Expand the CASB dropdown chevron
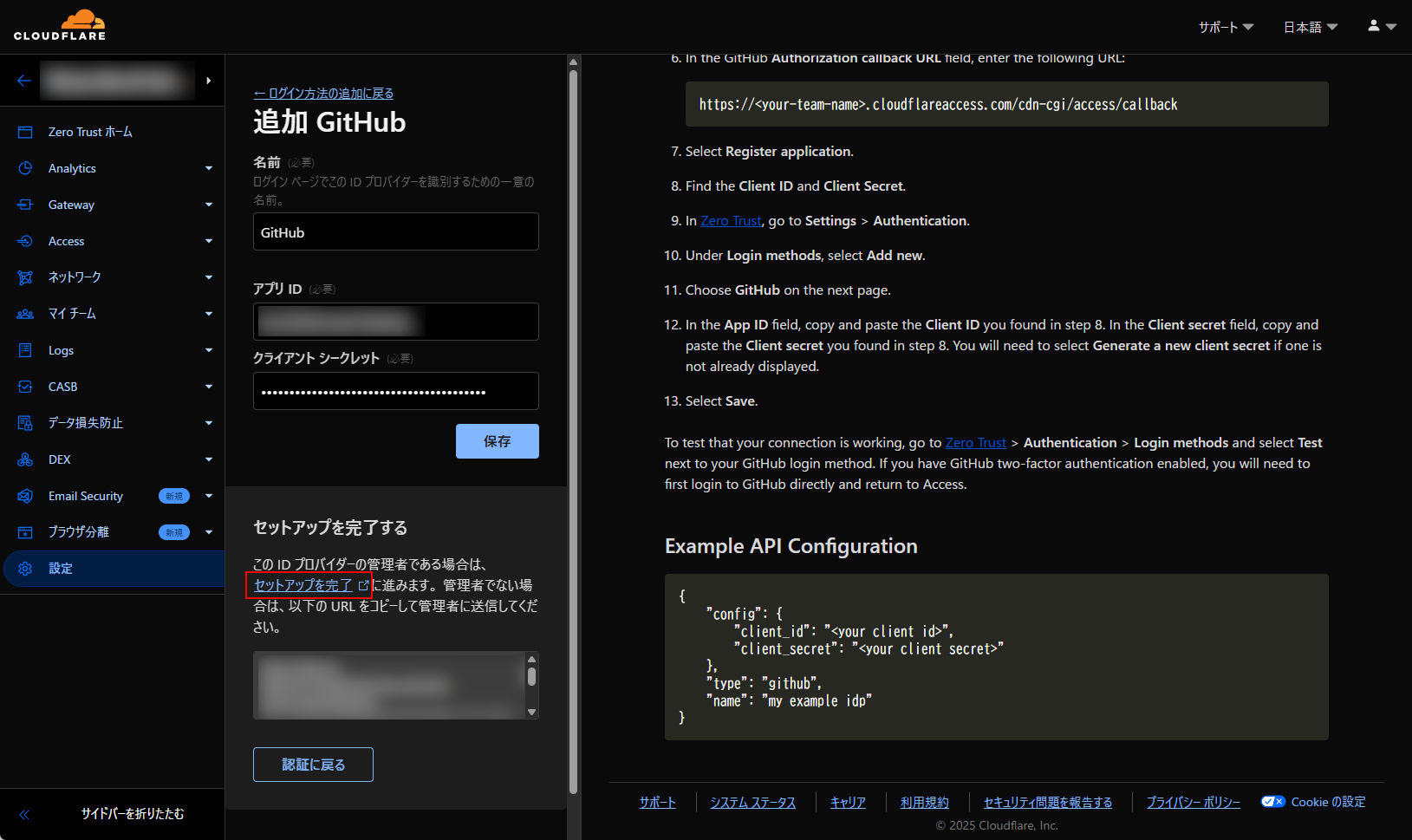This screenshot has width=1412, height=840. click(x=209, y=387)
